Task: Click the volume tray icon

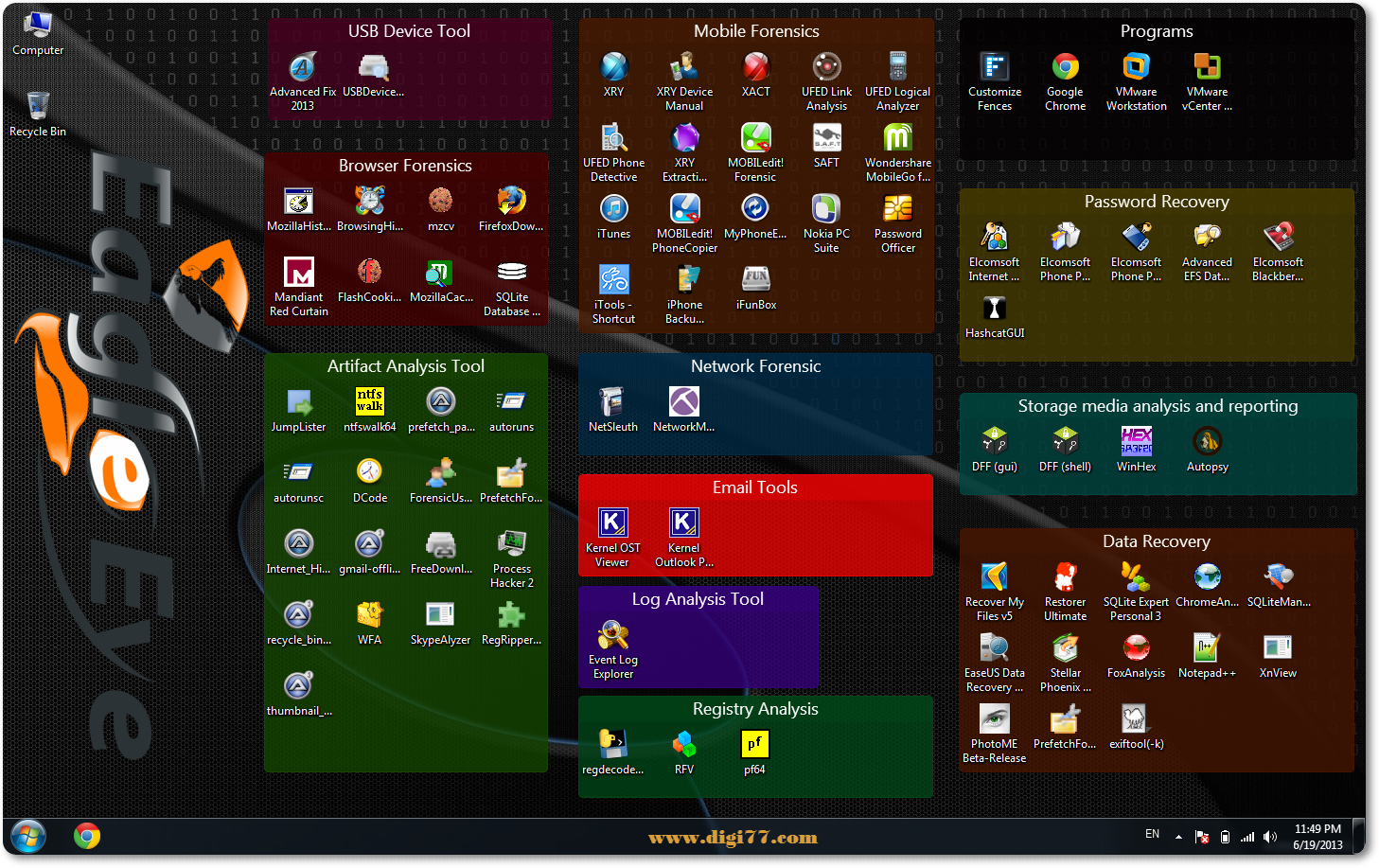Action: (x=1270, y=837)
